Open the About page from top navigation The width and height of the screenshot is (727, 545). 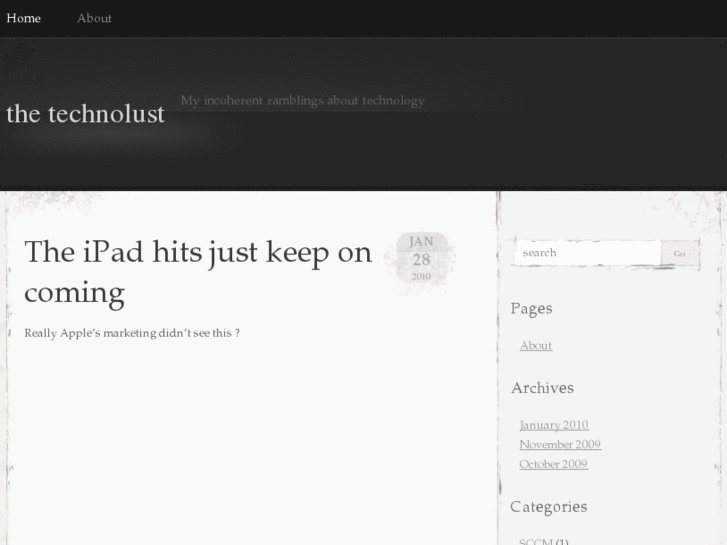pos(94,18)
